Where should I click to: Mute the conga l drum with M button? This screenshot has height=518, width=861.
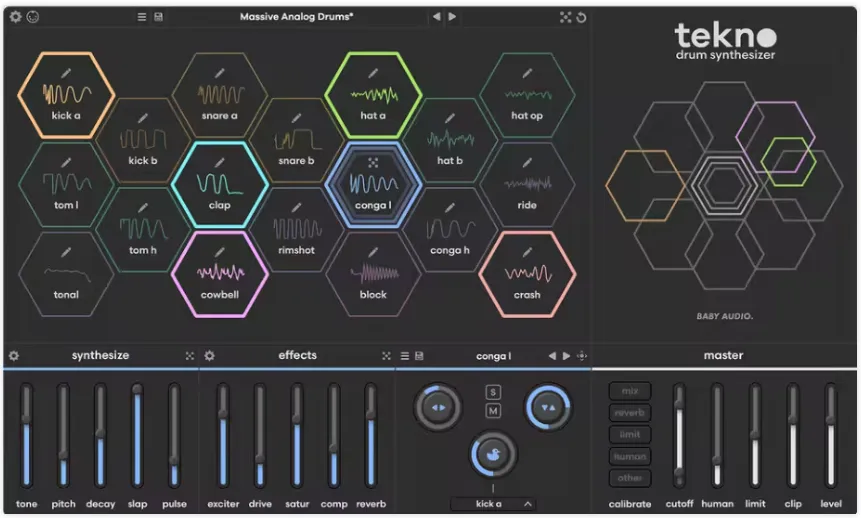493,411
